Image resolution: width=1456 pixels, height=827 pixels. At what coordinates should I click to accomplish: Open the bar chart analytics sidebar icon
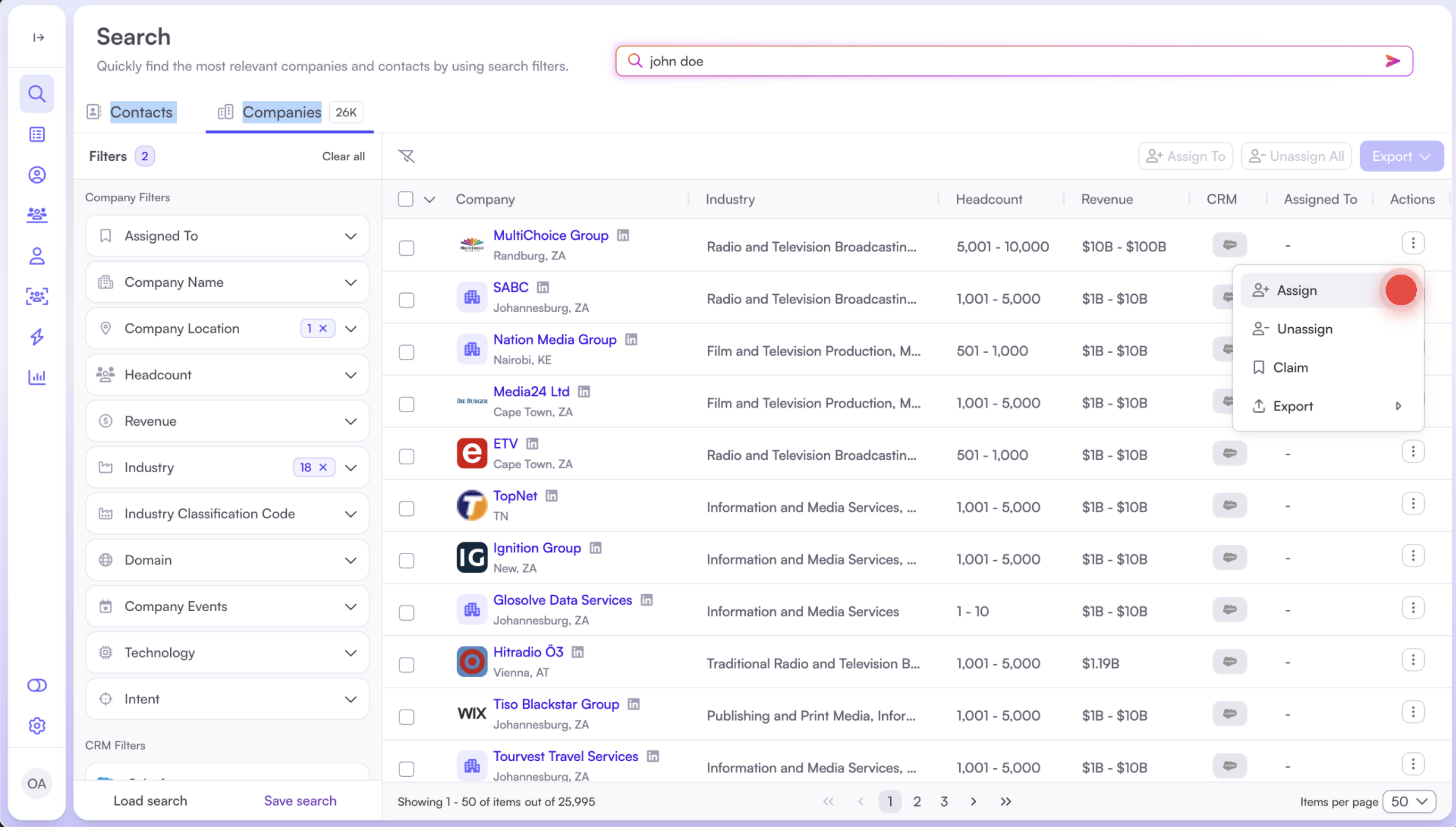click(37, 377)
